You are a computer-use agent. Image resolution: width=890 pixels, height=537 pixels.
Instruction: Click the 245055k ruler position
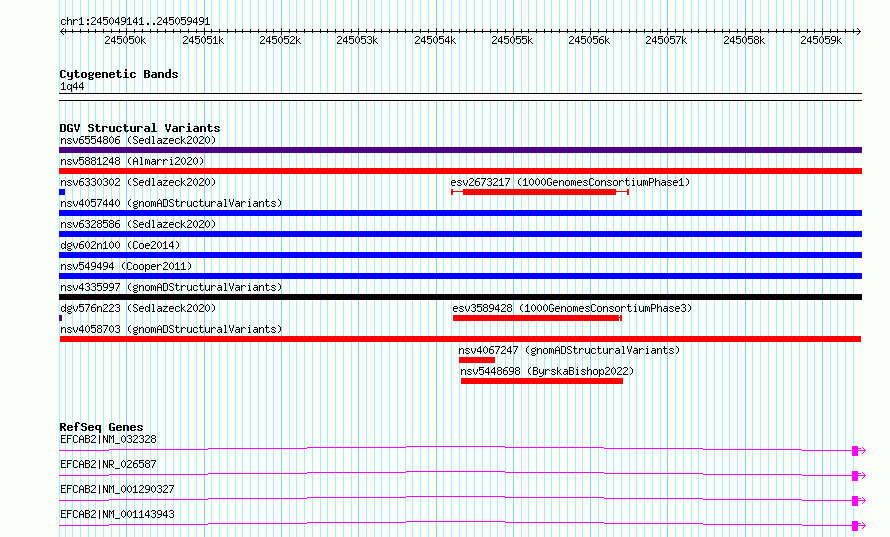[513, 40]
